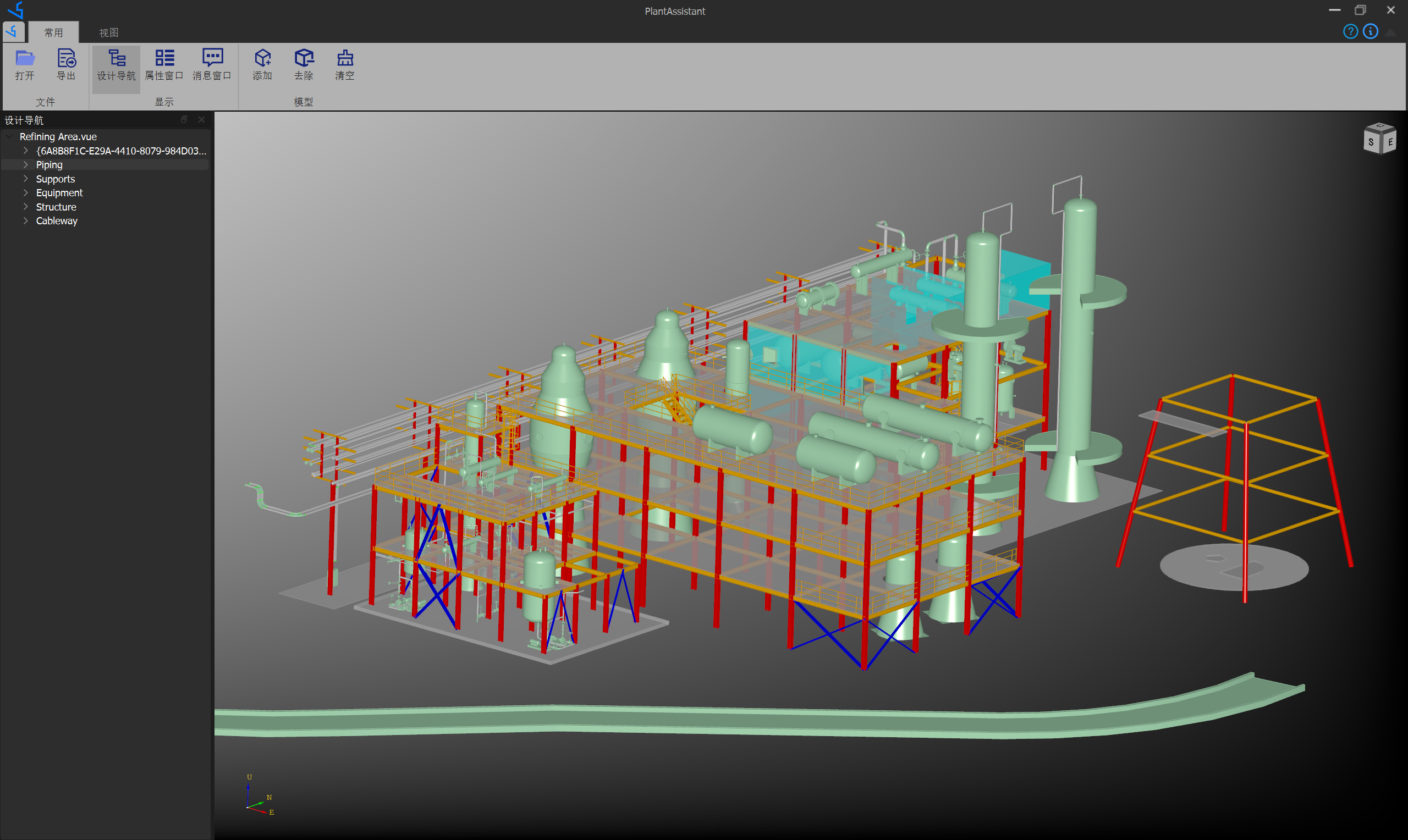Click the Add (添加) model icon
Viewport: 1408px width, 840px height.
[263, 58]
